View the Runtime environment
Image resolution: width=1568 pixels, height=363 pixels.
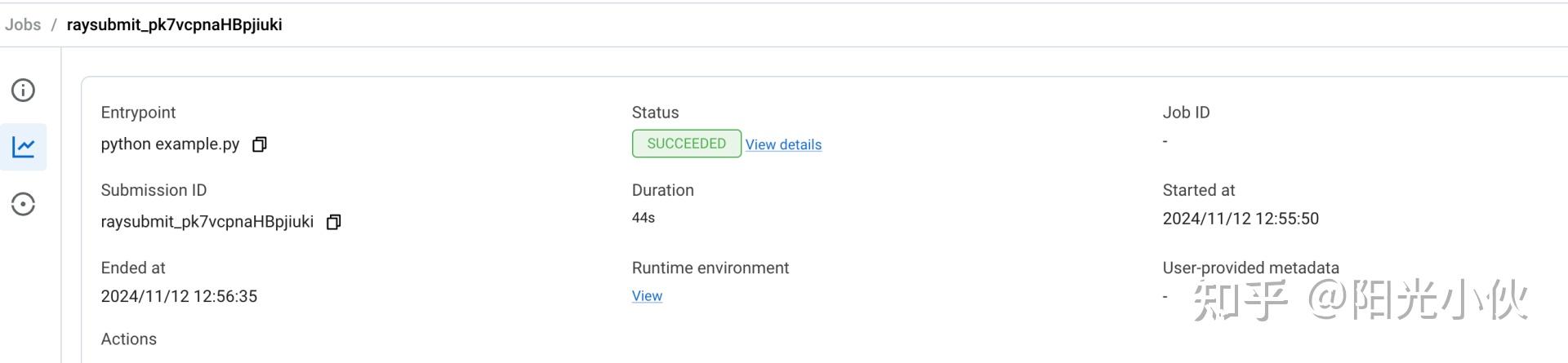pos(647,296)
